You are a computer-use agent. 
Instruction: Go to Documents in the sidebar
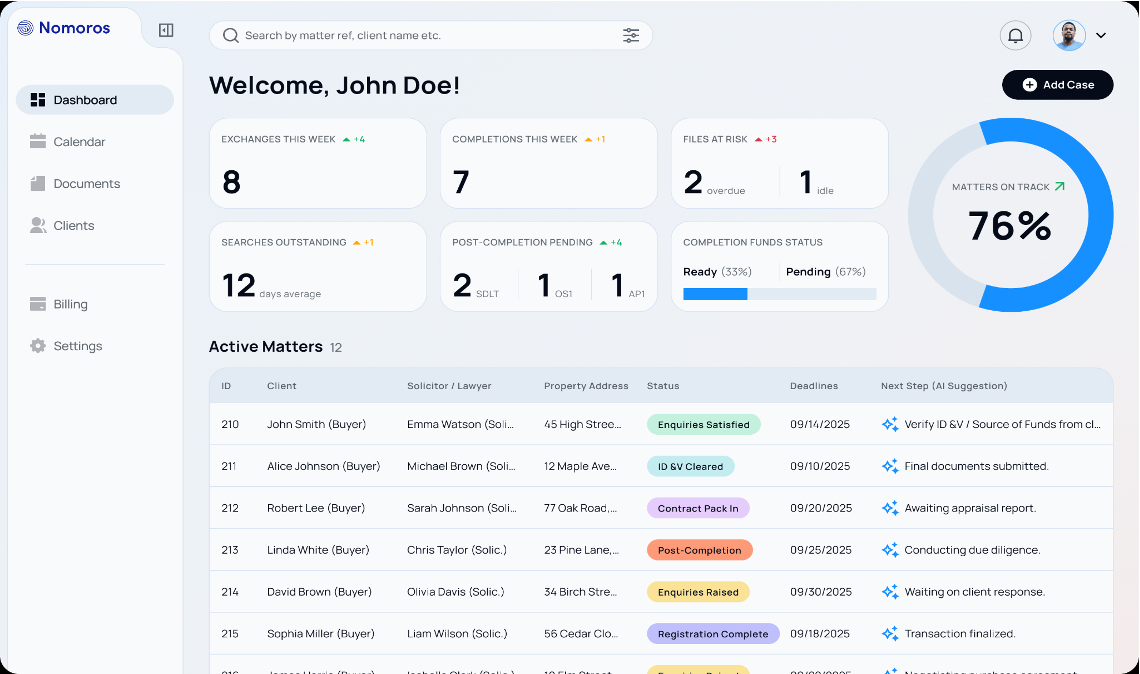click(86, 184)
